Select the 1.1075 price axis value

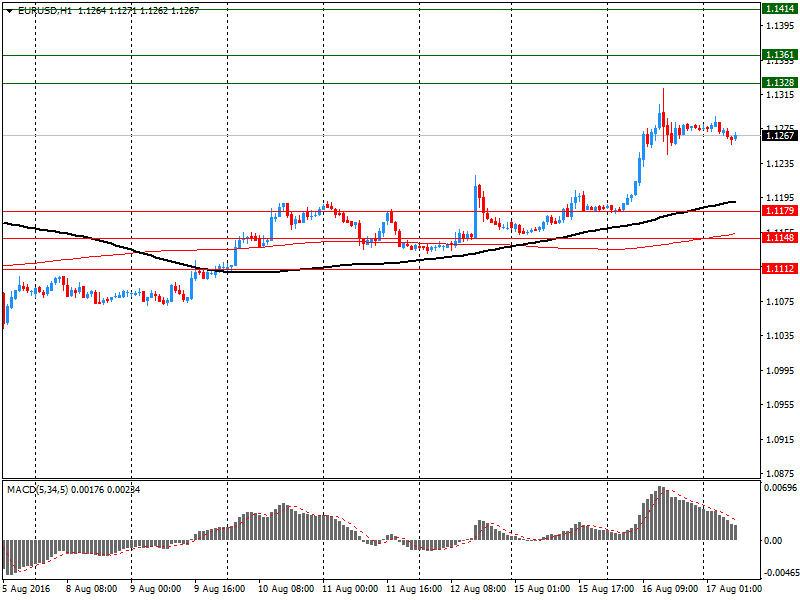pyautogui.click(x=780, y=302)
